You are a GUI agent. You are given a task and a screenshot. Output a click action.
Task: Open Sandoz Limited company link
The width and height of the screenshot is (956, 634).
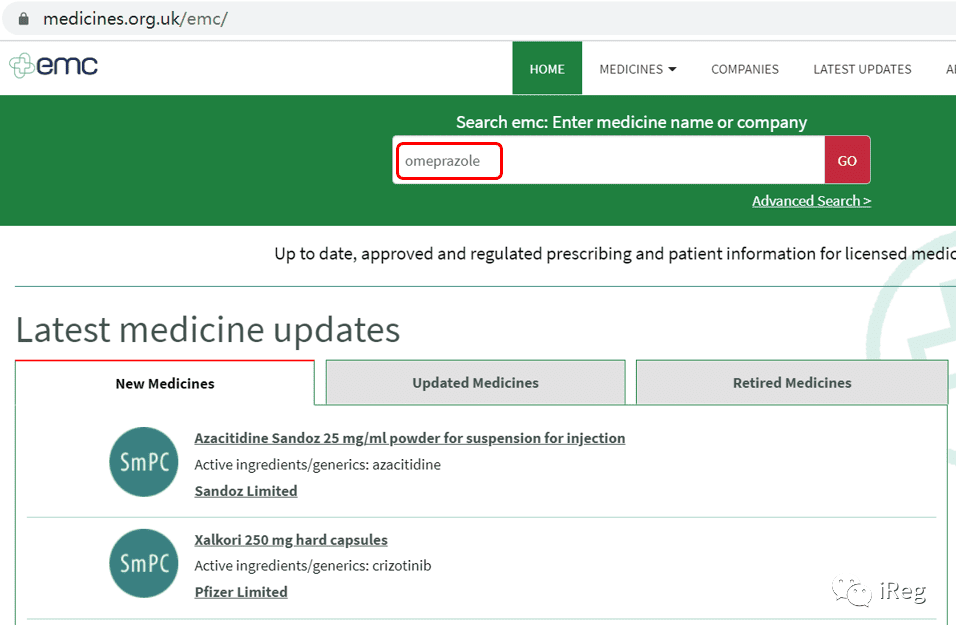click(246, 491)
